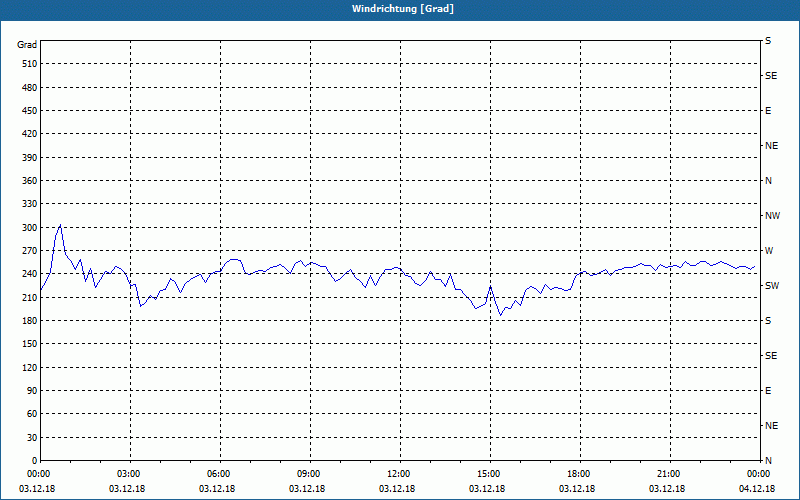Click the 360 degree axis label
This screenshot has width=800, height=500.
[30, 181]
